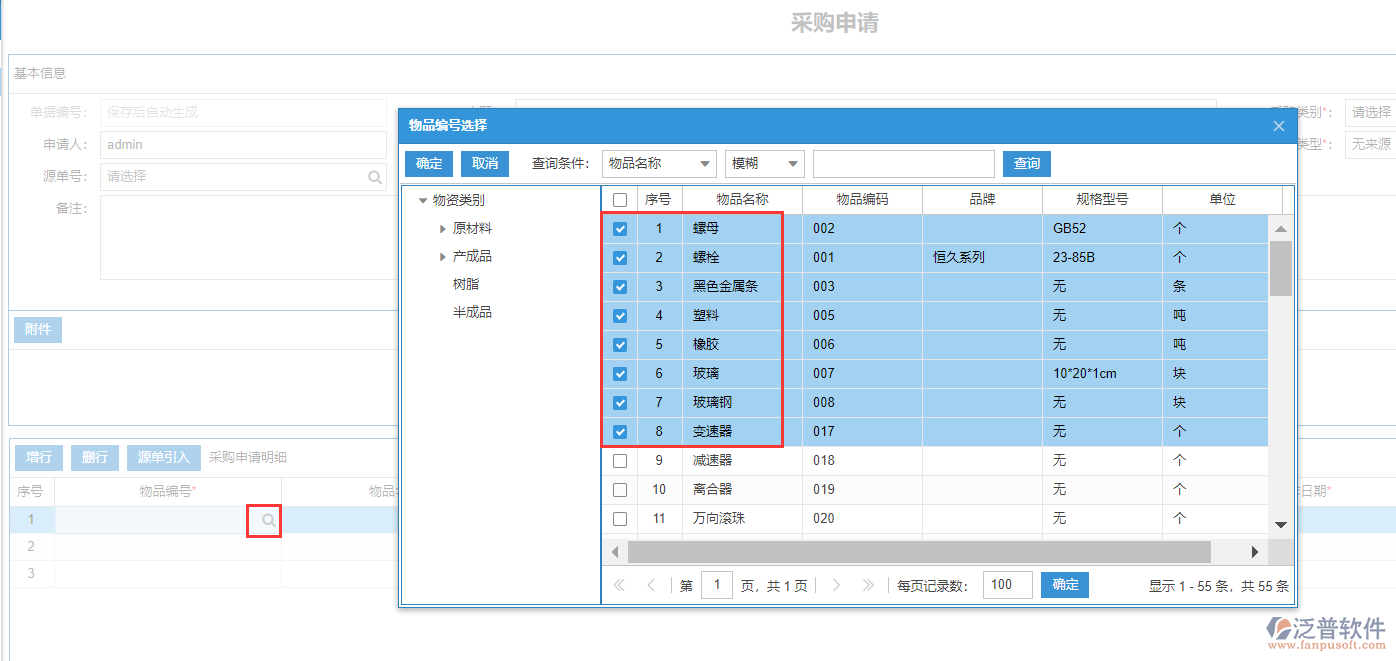Screen dimensions: 1396x661
Task: Click the dialog close X icon
Action: (x=1278, y=126)
